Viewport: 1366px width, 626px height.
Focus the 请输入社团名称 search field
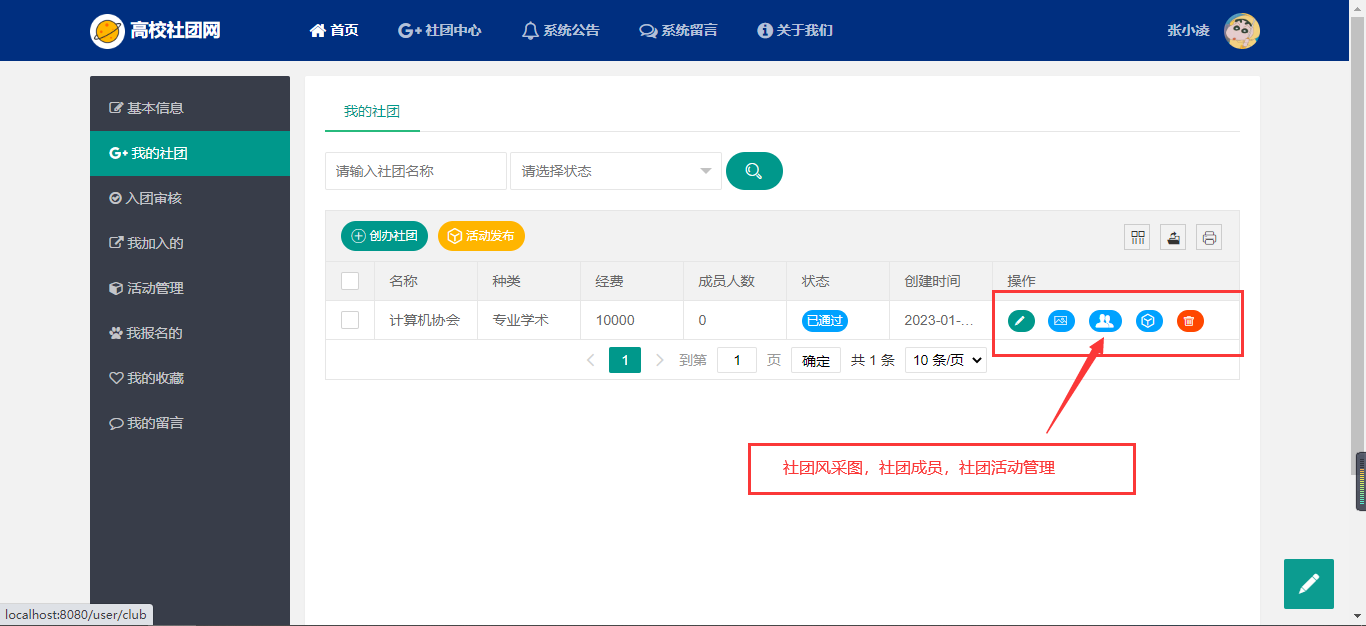pyautogui.click(x=416, y=171)
